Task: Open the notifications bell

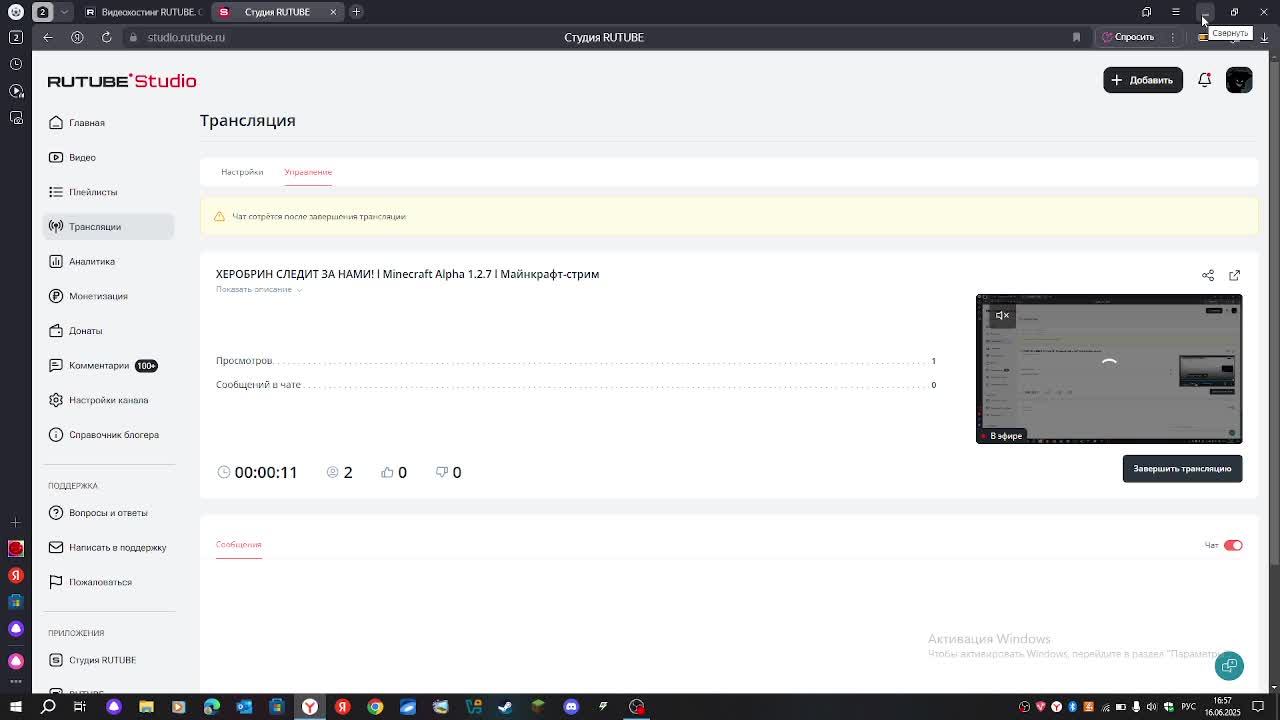Action: [x=1205, y=80]
